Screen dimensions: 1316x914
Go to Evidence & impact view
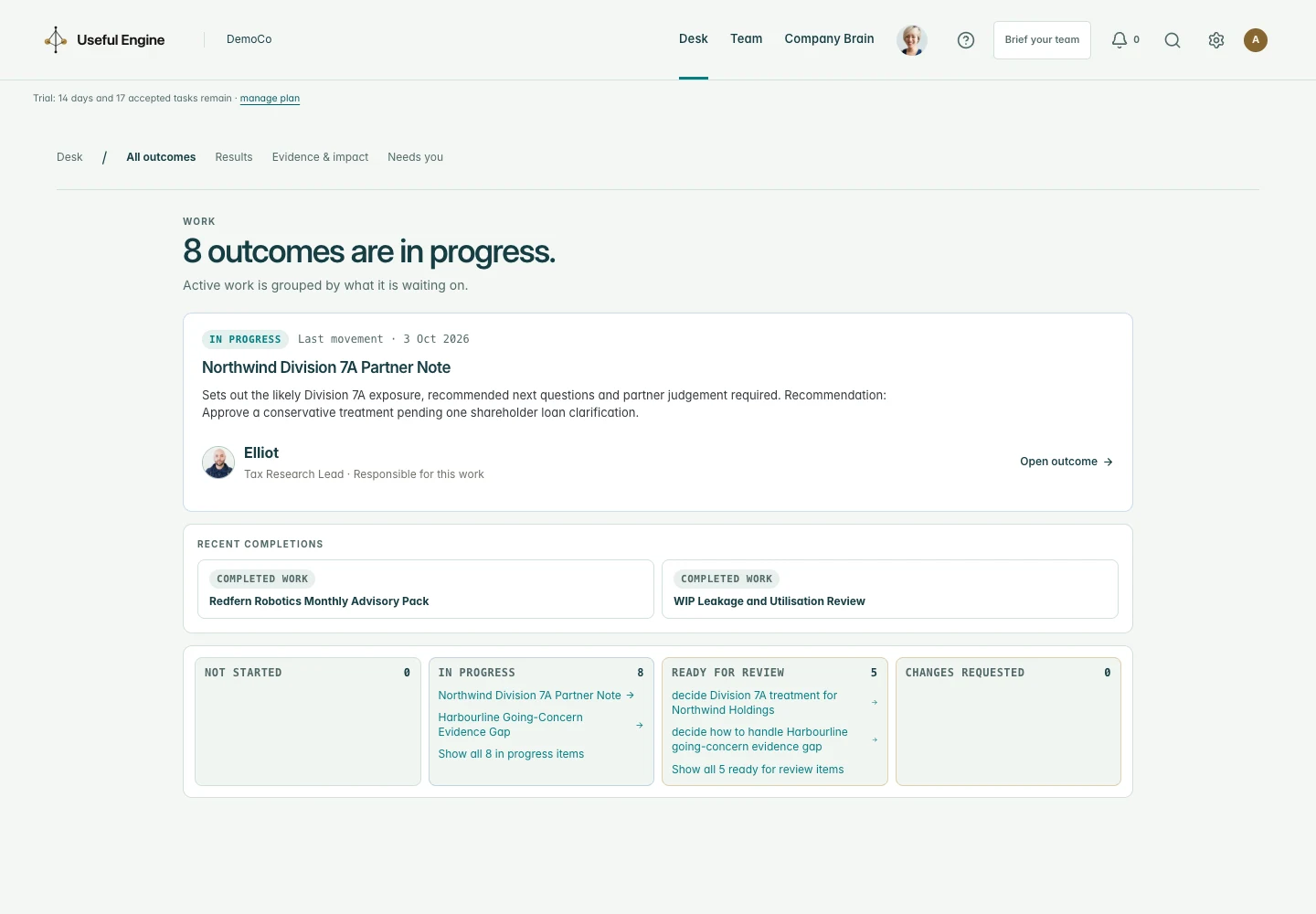click(x=320, y=157)
